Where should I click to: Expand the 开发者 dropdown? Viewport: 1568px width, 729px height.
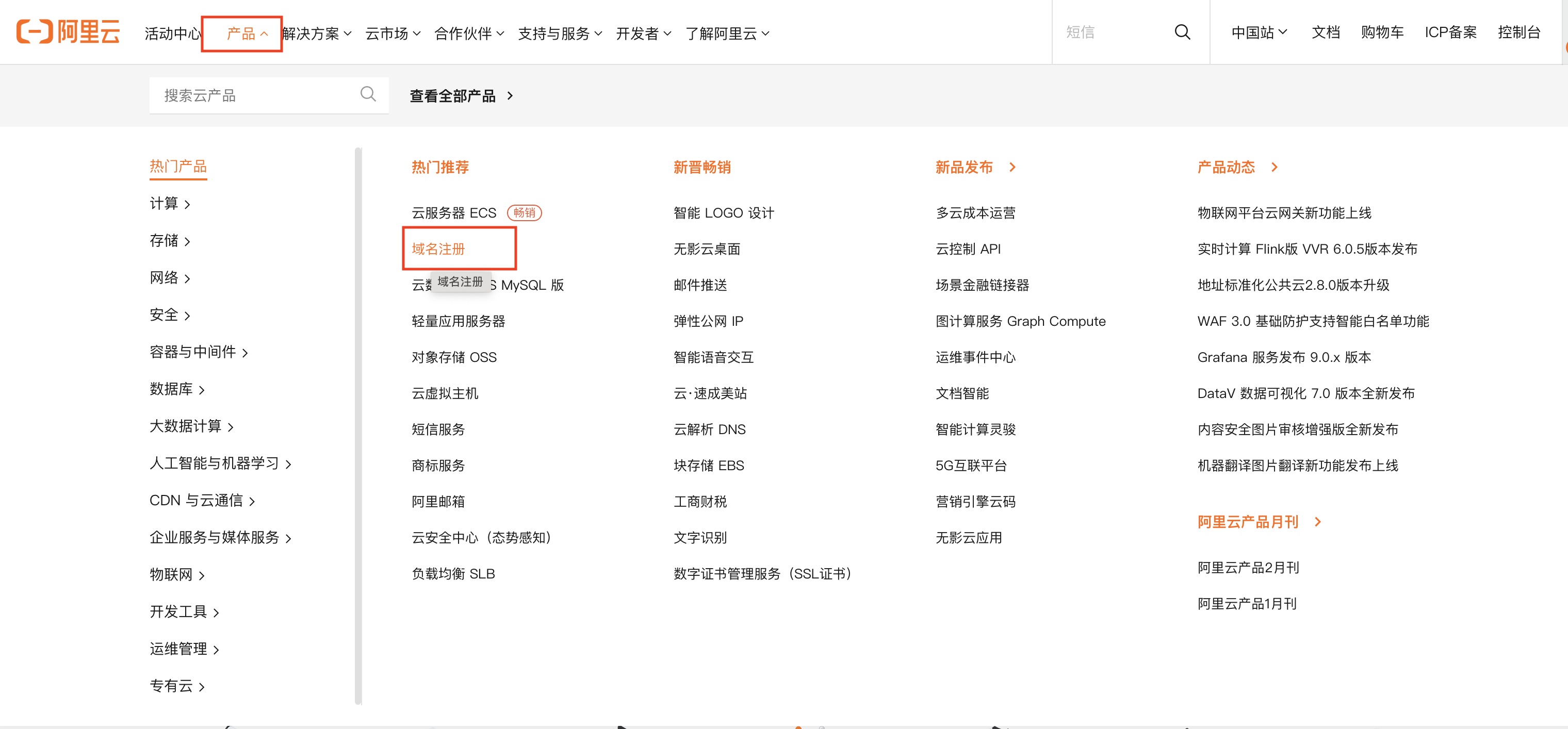tap(643, 34)
